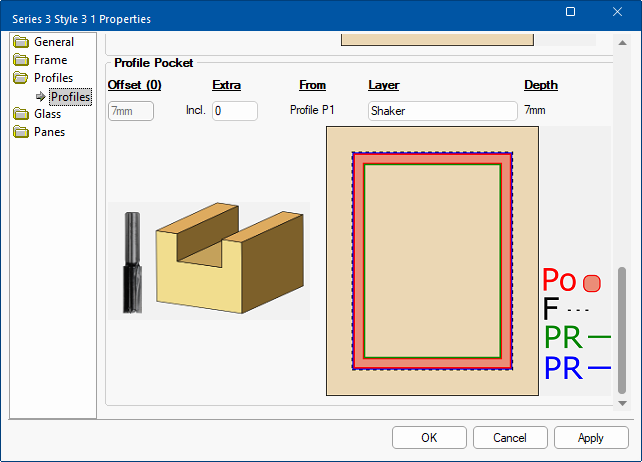642x462 pixels.
Task: Click the 7mm Offset field
Action: pyautogui.click(x=131, y=111)
